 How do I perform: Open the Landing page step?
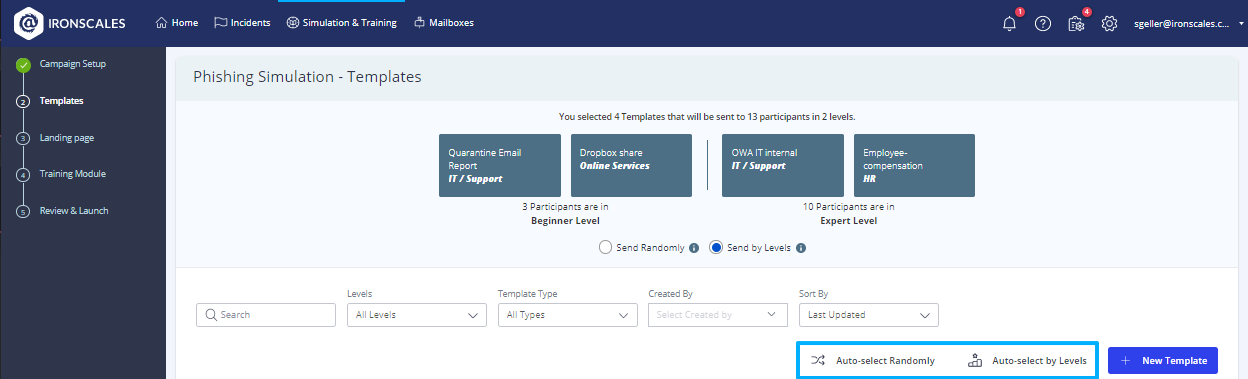click(67, 138)
